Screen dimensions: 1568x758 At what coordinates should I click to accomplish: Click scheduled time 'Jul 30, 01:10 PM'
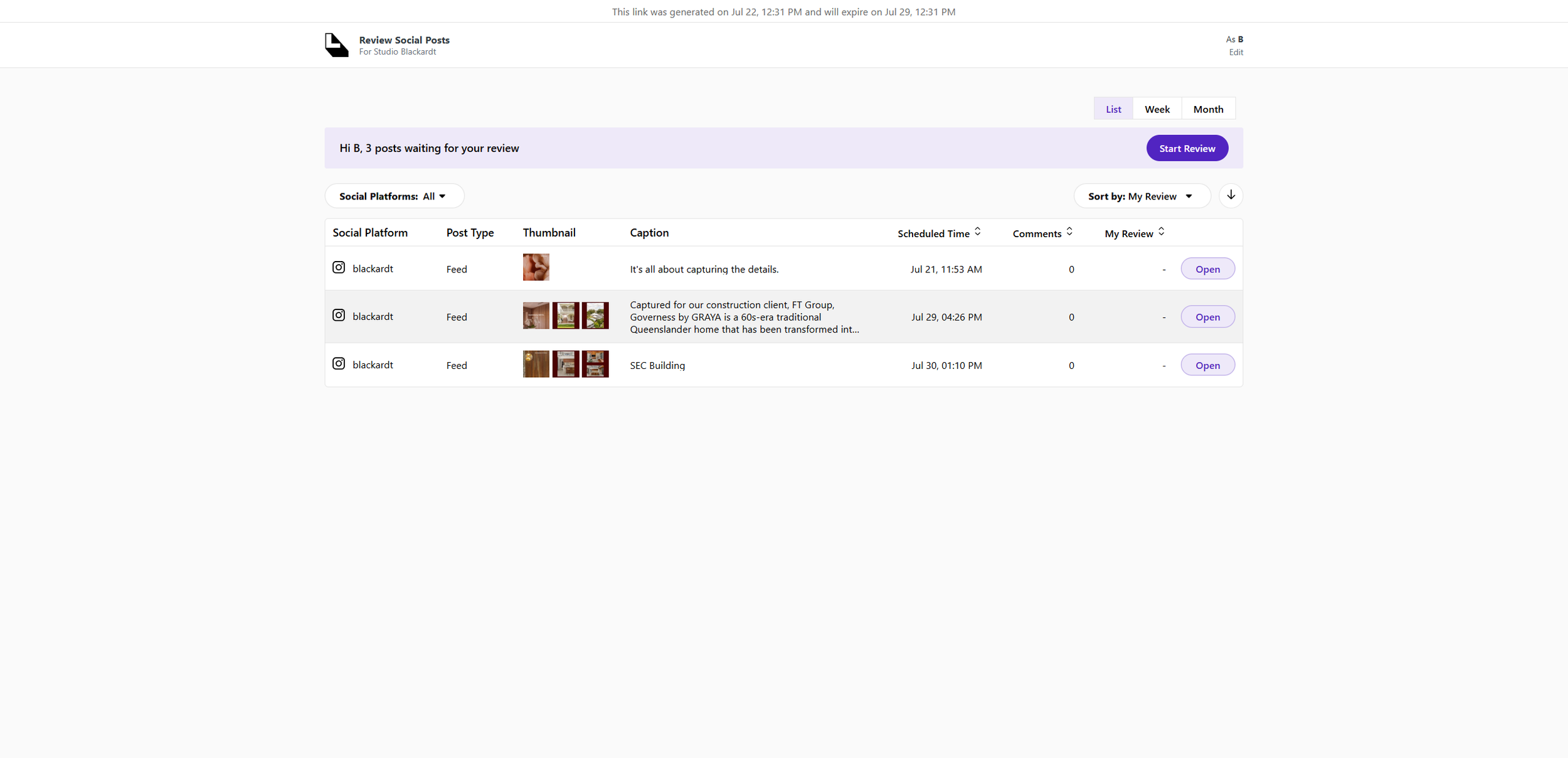[x=946, y=365]
